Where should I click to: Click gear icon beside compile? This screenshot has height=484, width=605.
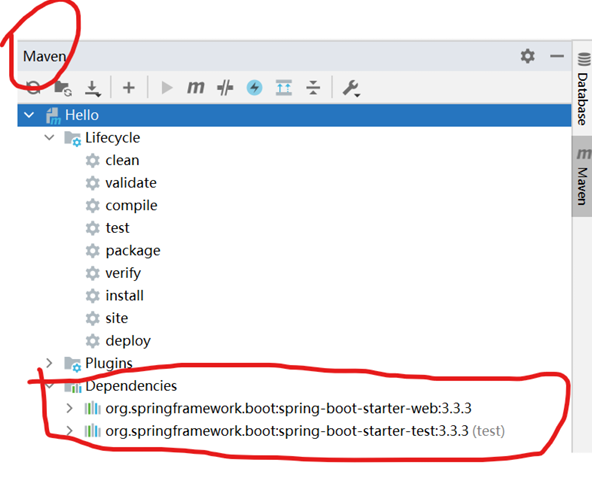click(x=93, y=205)
